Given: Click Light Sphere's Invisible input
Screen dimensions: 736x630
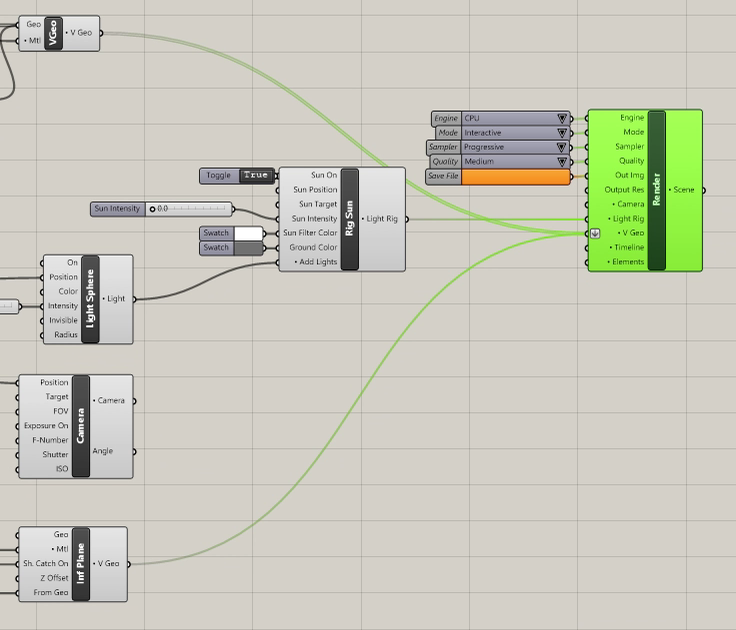Looking at the screenshot, I should (x=63, y=321).
